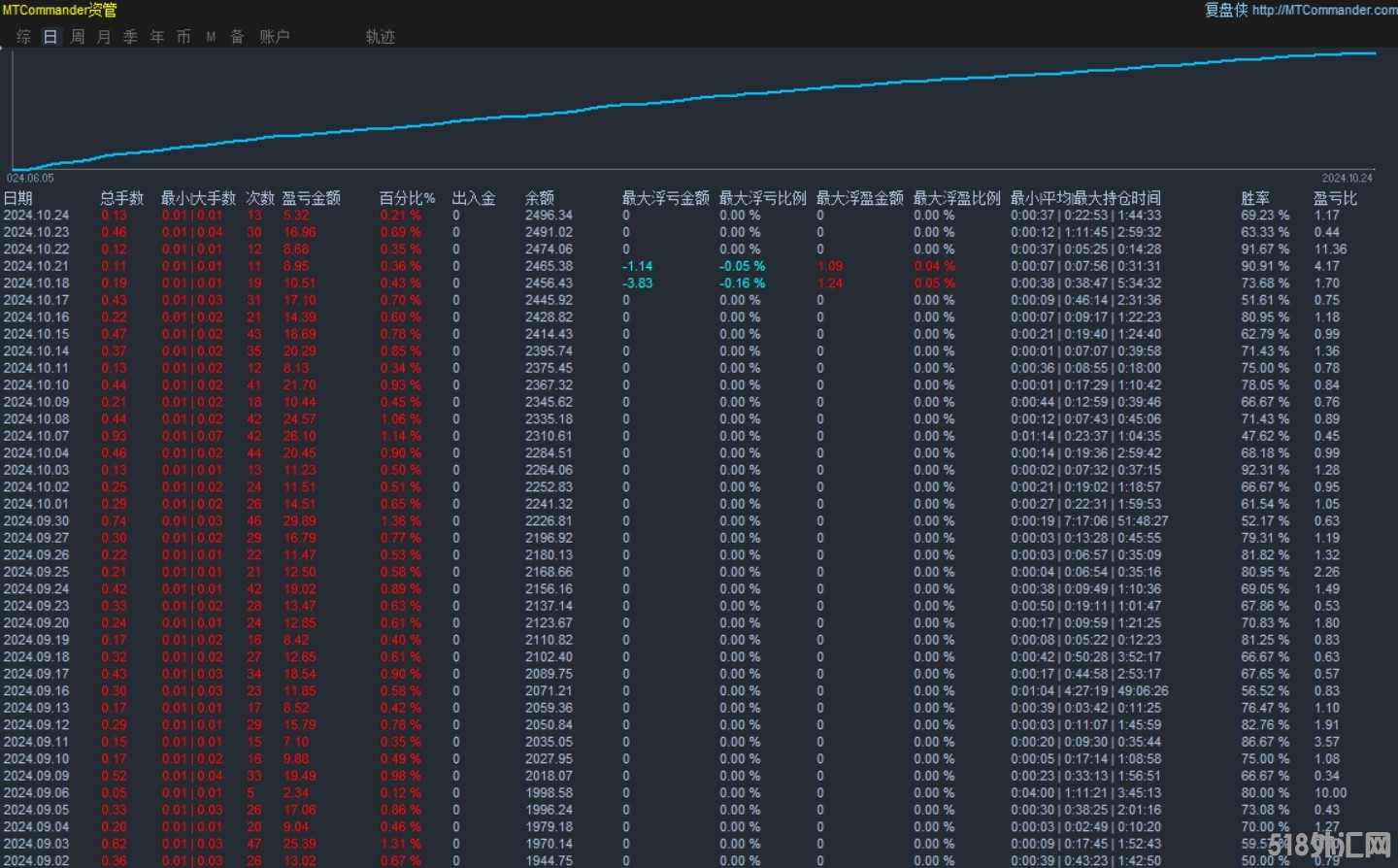The image size is (1398, 868).
Task: Show the 年 yearly statistics tab
Action: coord(157,37)
